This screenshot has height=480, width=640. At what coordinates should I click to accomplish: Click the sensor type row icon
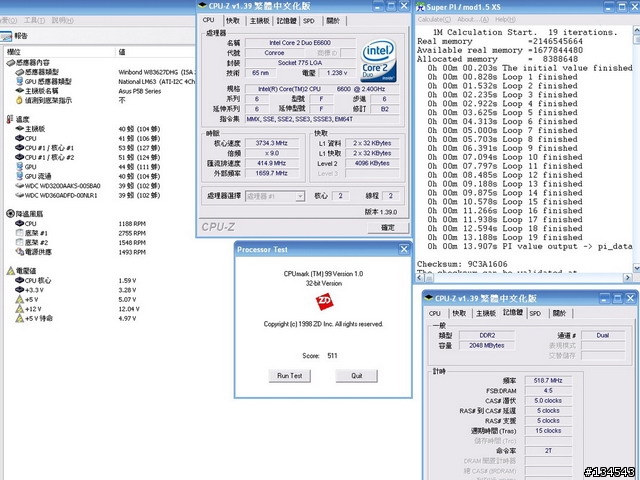(20, 72)
